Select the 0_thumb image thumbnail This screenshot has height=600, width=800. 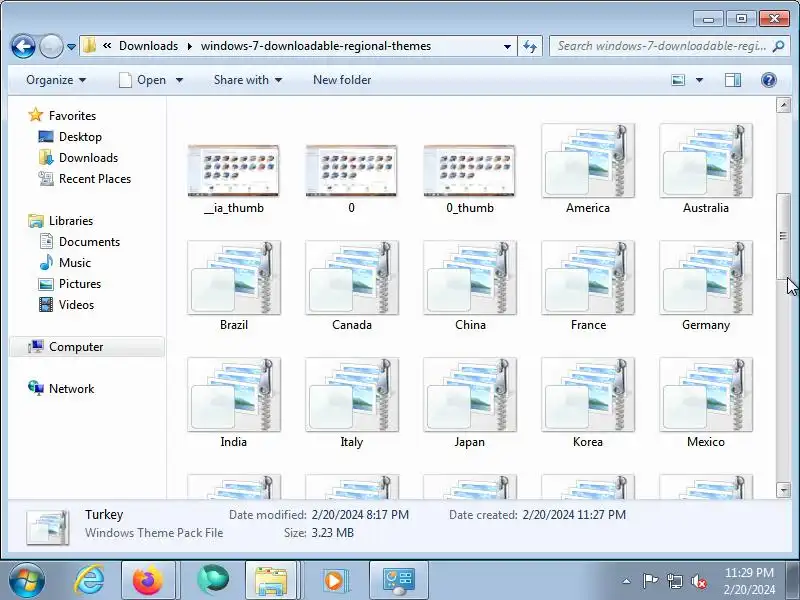469,170
